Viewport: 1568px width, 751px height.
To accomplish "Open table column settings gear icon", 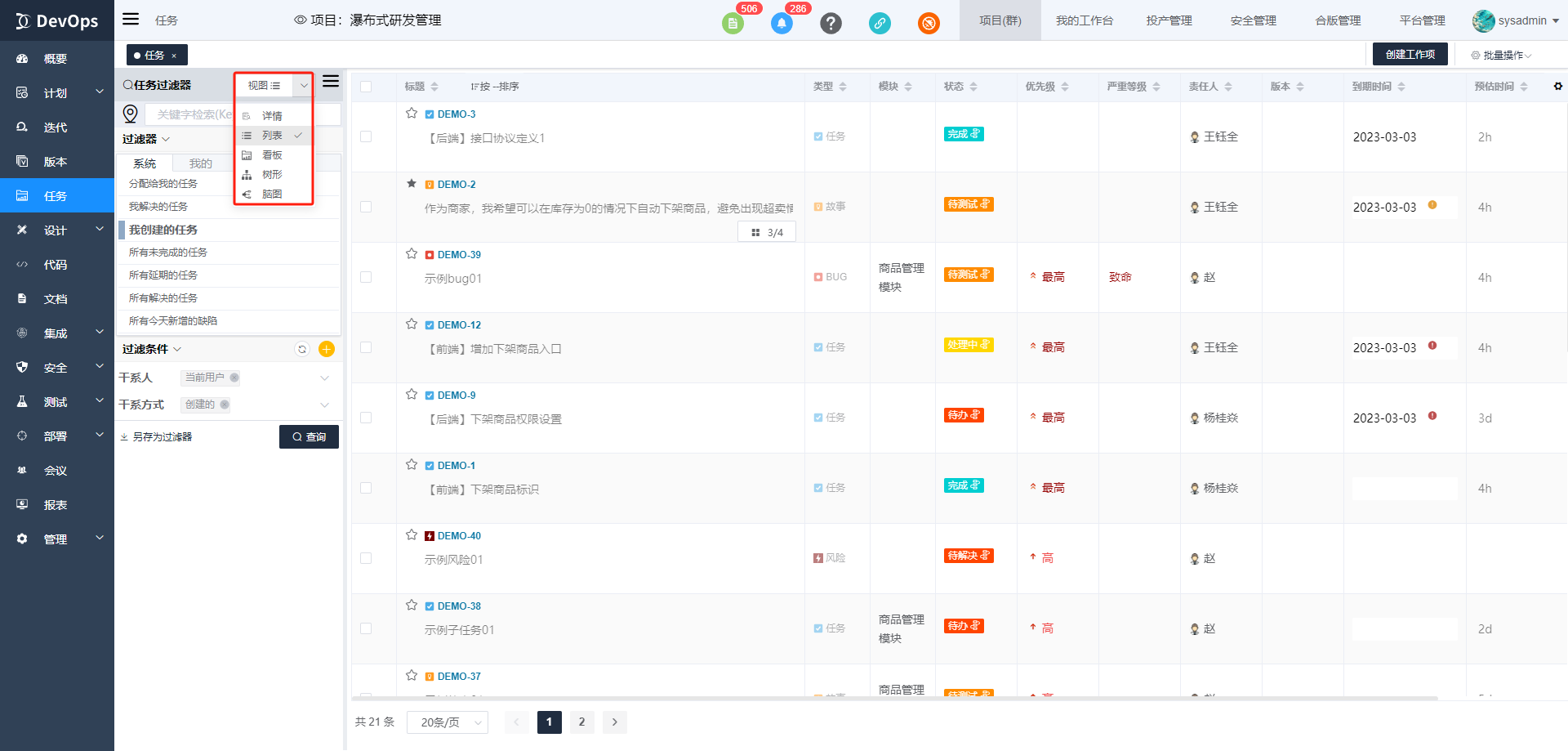I will pos(1557,87).
